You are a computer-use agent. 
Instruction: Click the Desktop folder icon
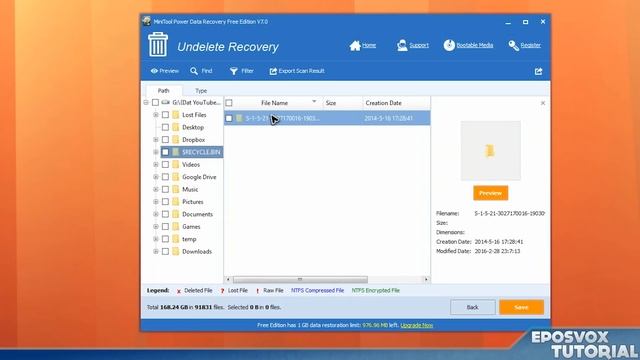[176, 127]
